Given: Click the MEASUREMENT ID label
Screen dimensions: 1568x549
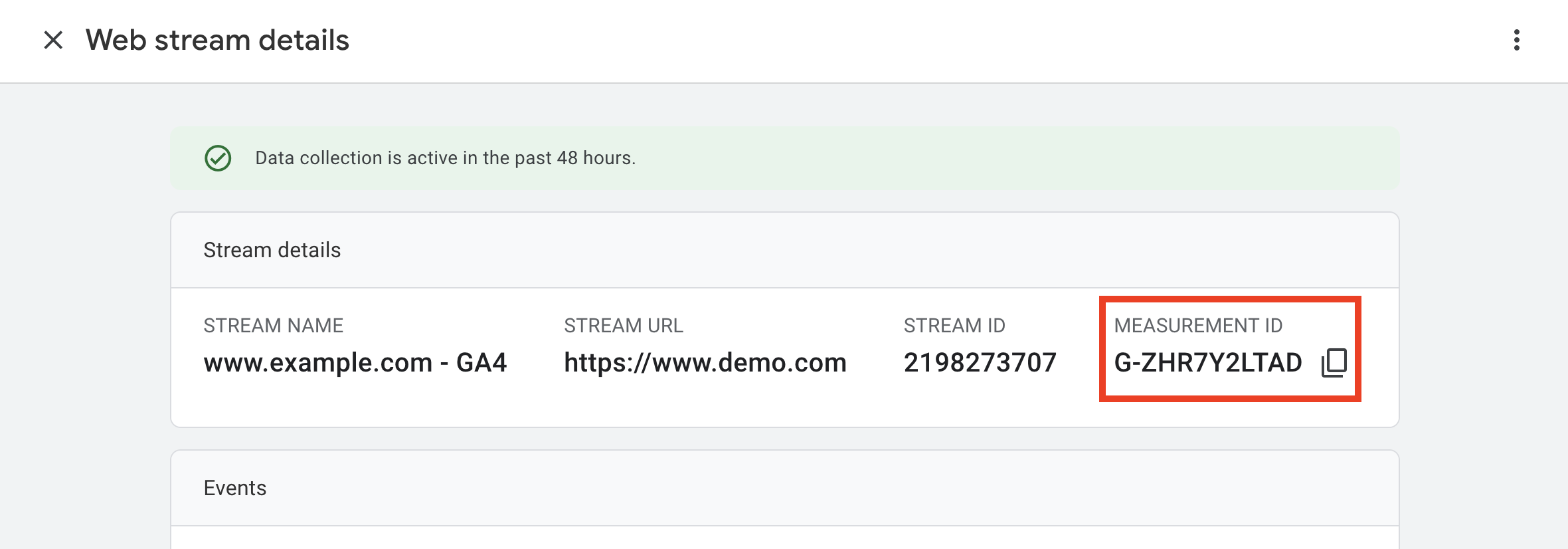Looking at the screenshot, I should click(x=1198, y=326).
